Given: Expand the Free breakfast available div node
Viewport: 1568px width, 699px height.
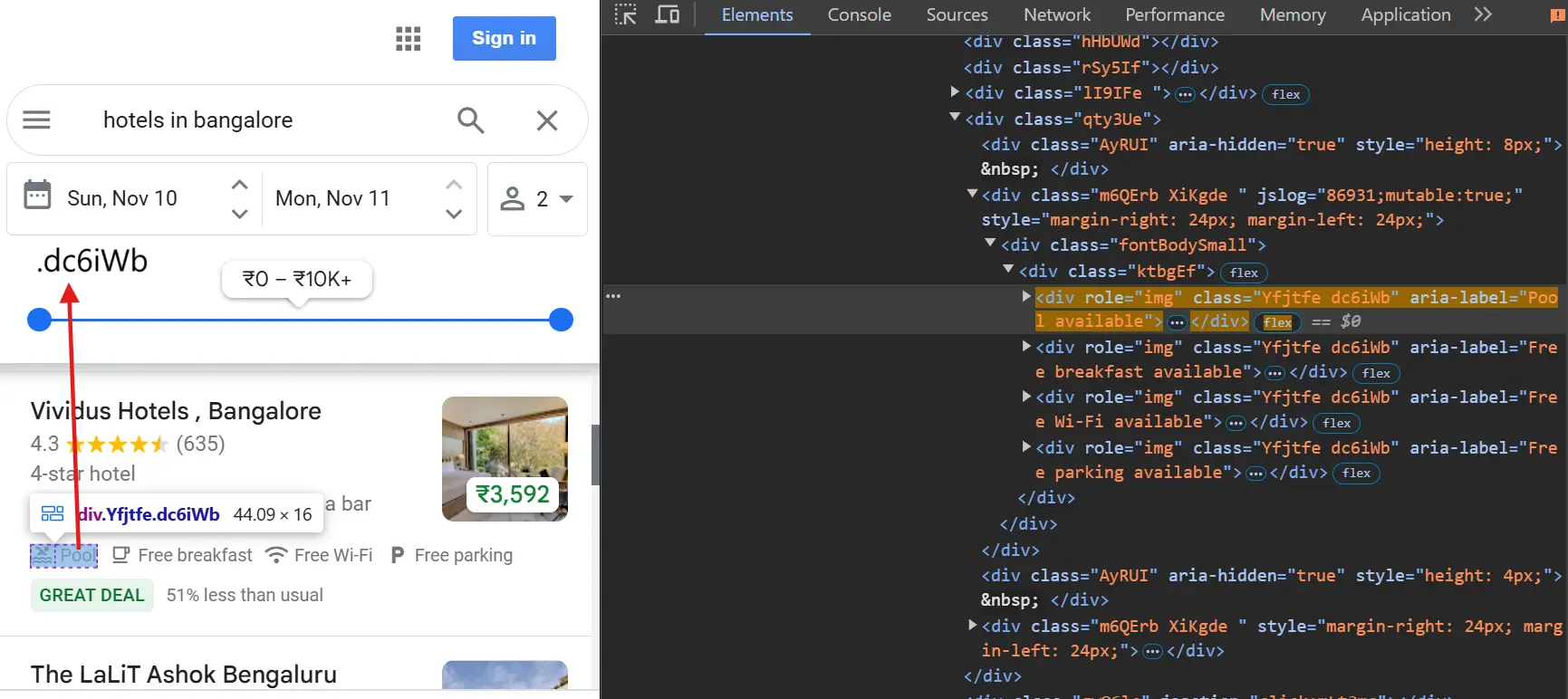Looking at the screenshot, I should pyautogui.click(x=1026, y=347).
